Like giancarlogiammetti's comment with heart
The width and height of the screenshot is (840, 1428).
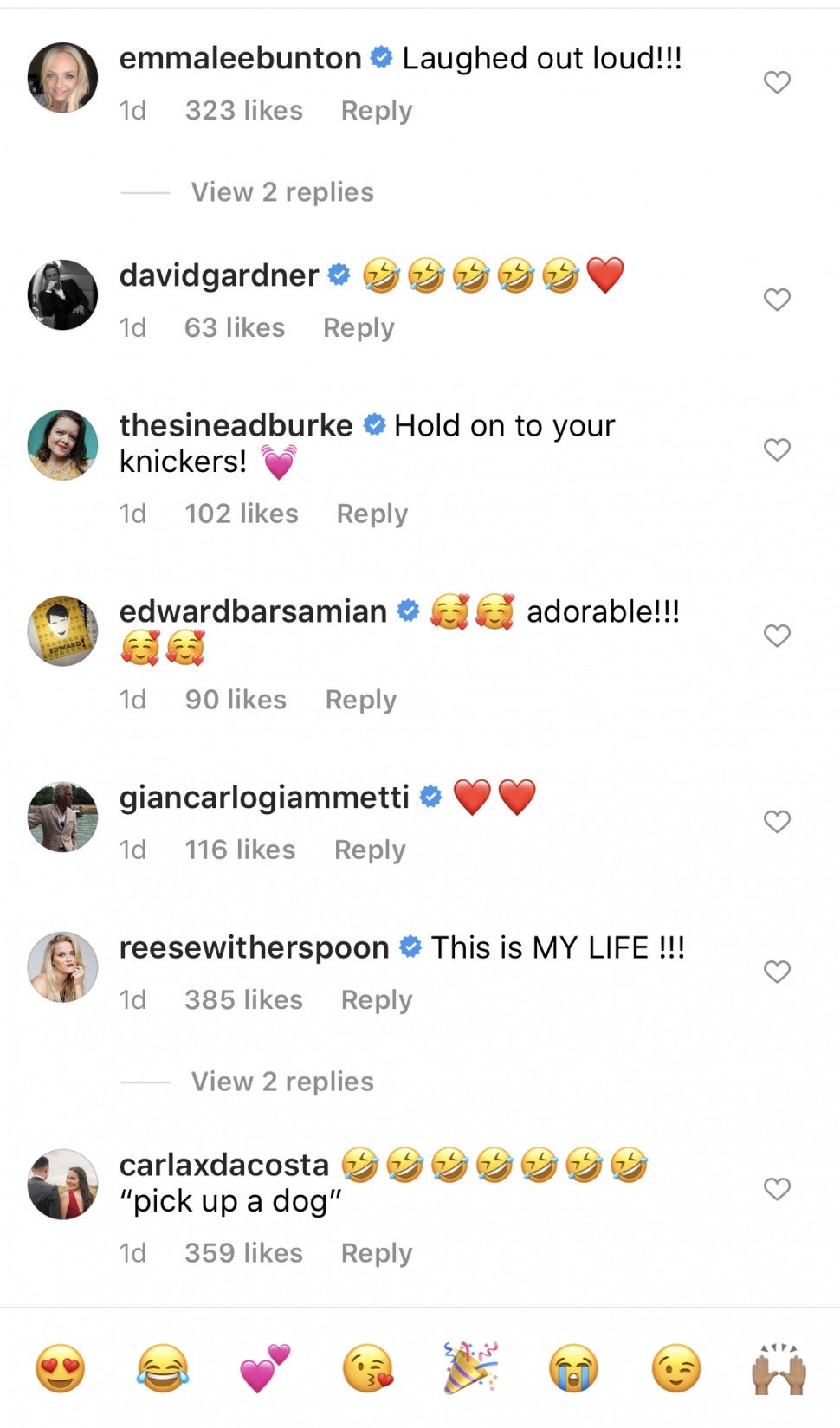click(777, 821)
